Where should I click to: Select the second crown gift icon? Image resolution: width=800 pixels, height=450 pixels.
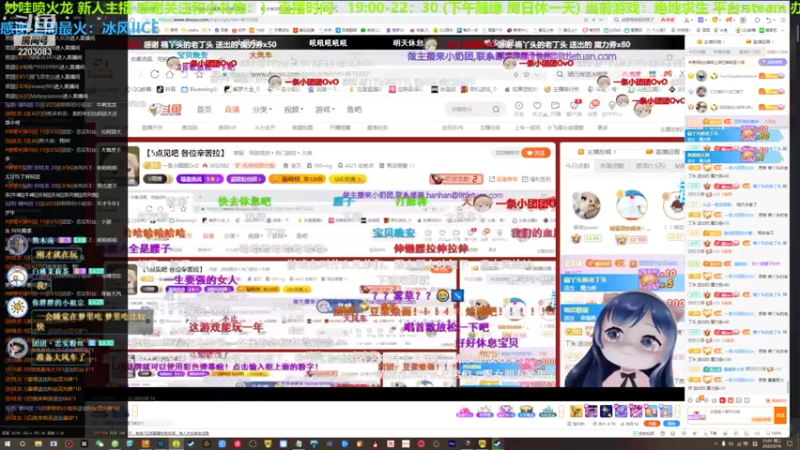485,411
